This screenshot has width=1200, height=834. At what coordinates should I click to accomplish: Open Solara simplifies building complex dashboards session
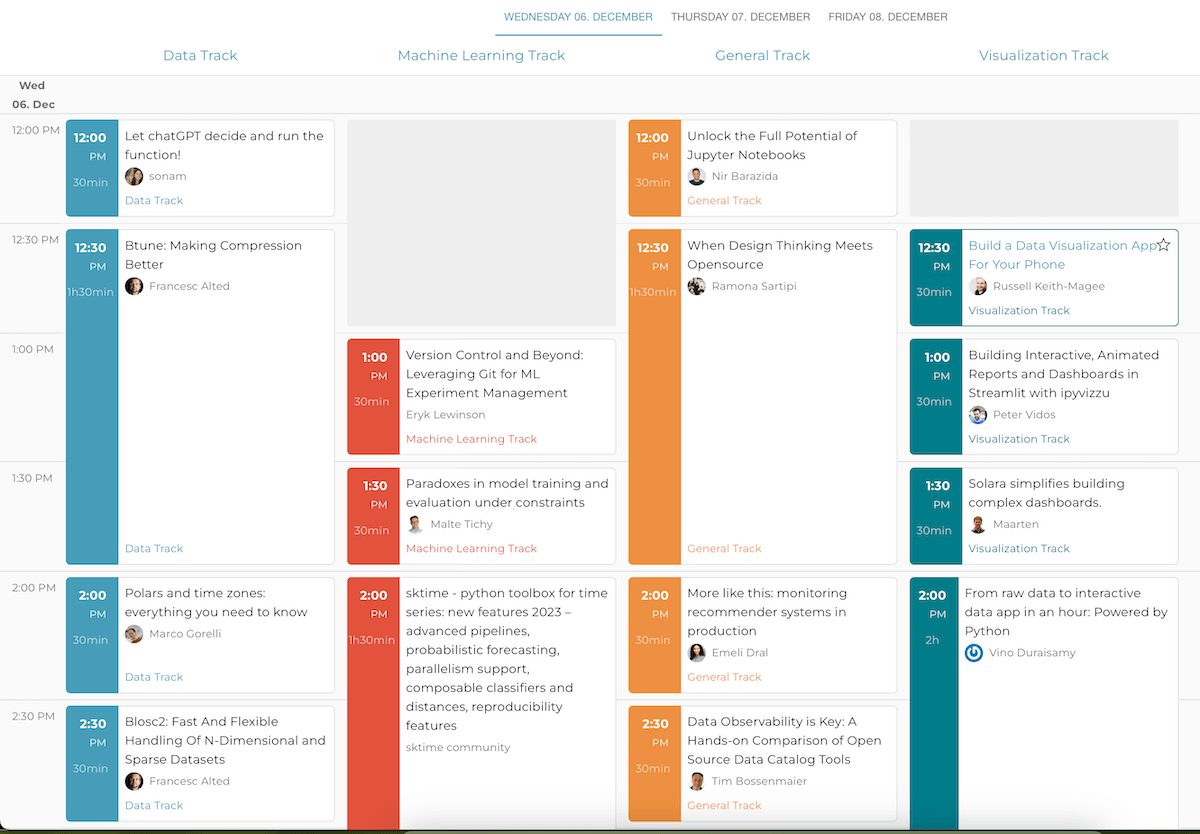[x=1046, y=493]
